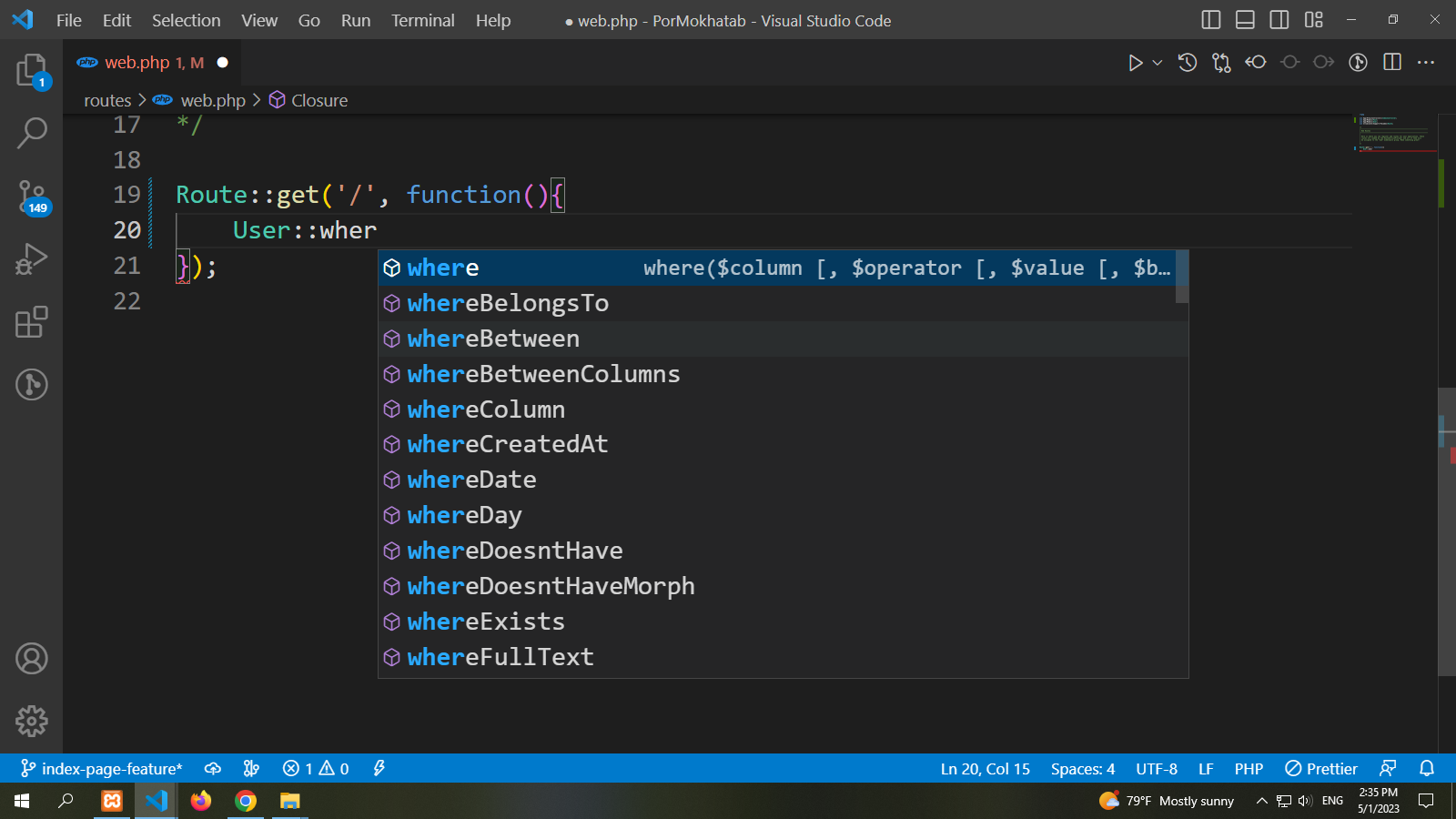Click the Git Graph icon in status bar
The height and width of the screenshot is (819, 1456).
coord(252,769)
